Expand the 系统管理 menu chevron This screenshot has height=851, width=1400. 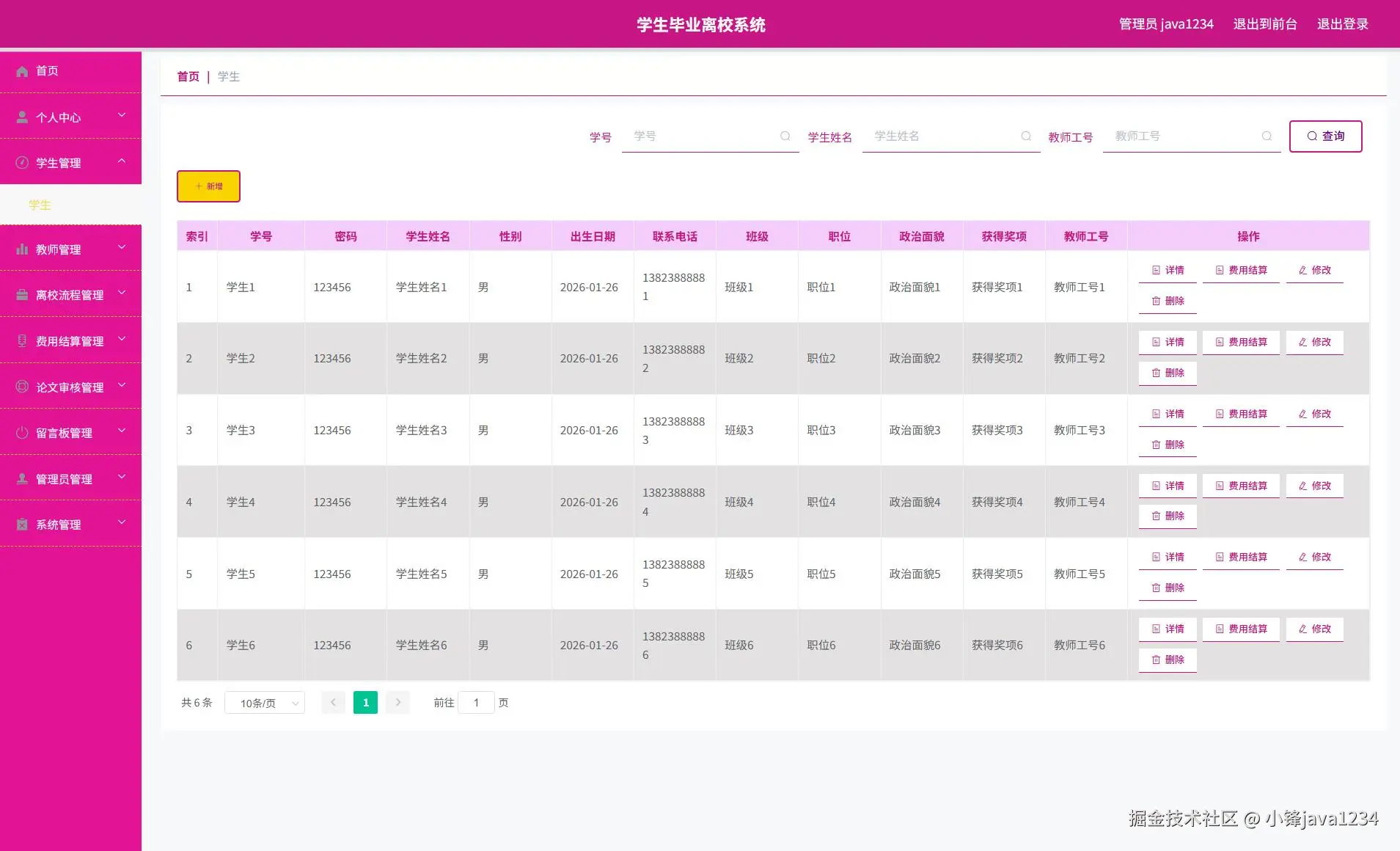pyautogui.click(x=122, y=522)
